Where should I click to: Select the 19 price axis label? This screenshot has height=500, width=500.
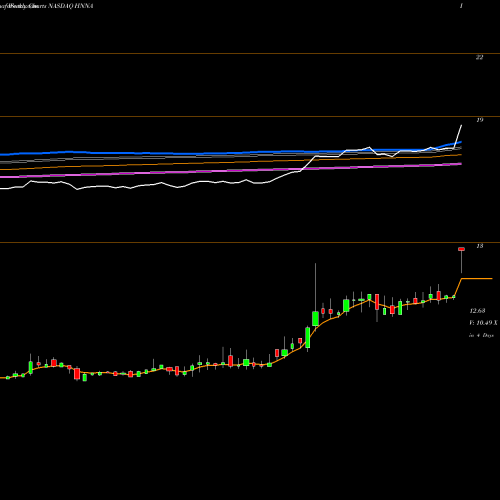479,120
